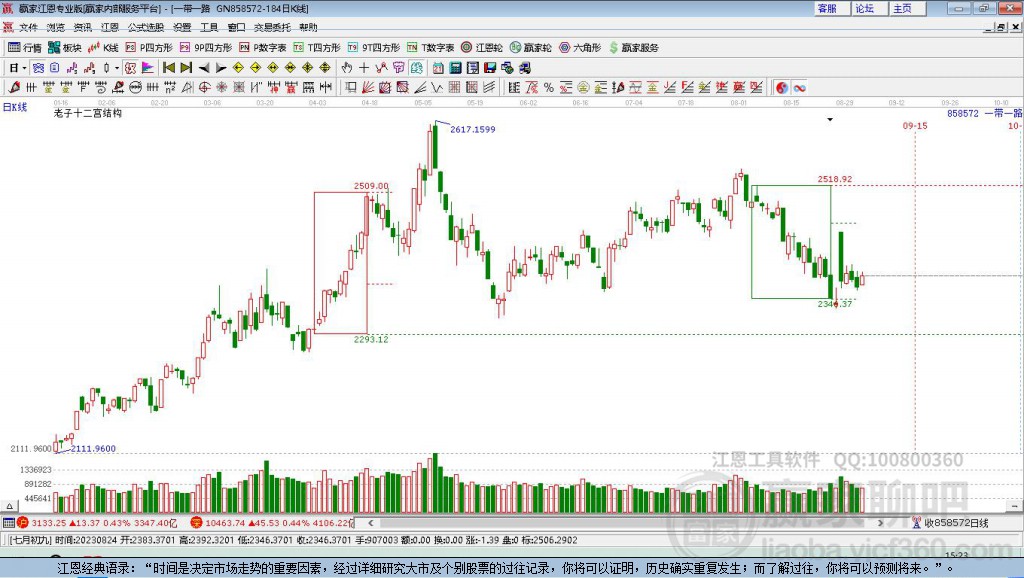Open the T数字表 time number table
The image size is (1024, 578).
[x=430, y=48]
